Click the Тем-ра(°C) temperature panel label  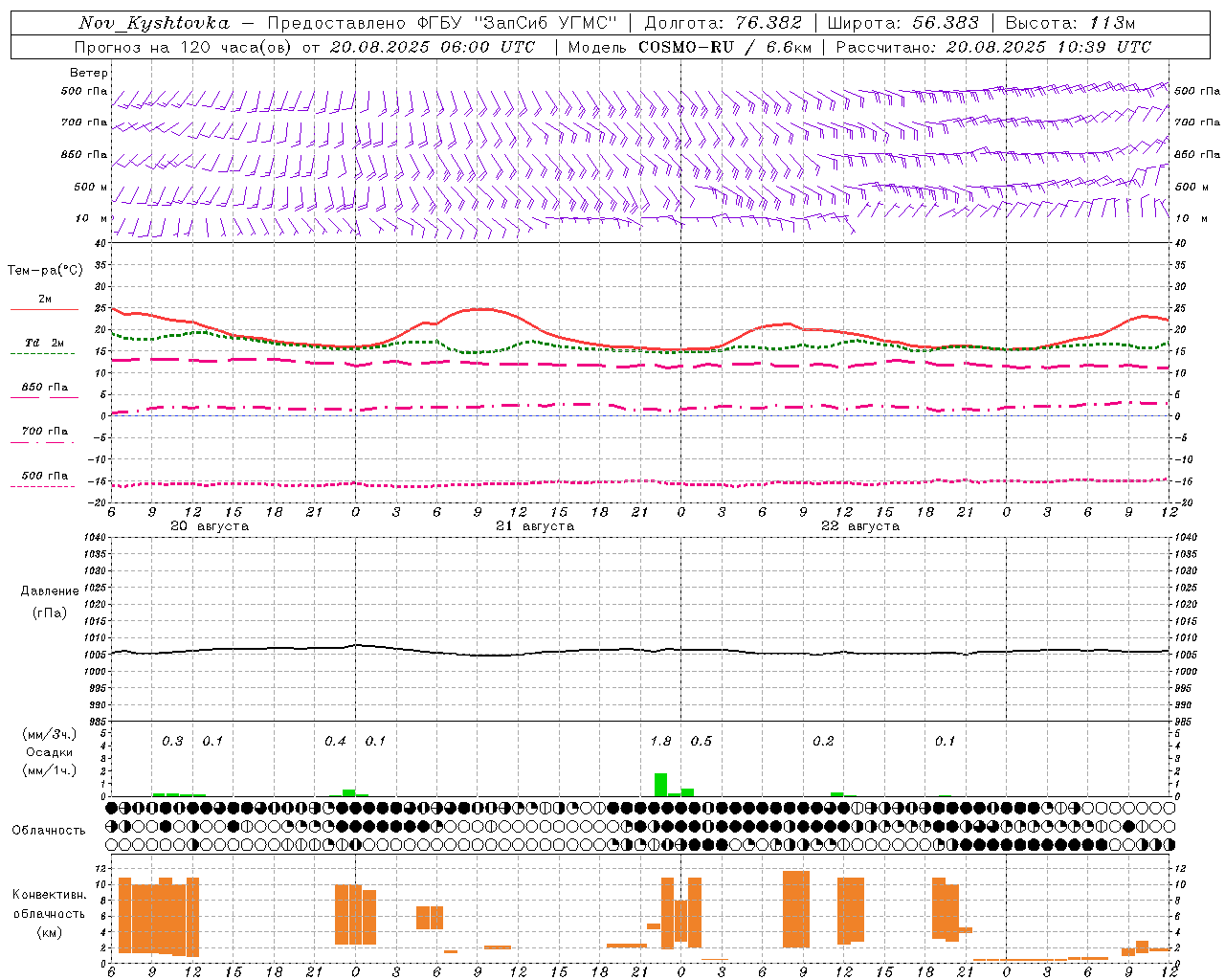click(45, 271)
